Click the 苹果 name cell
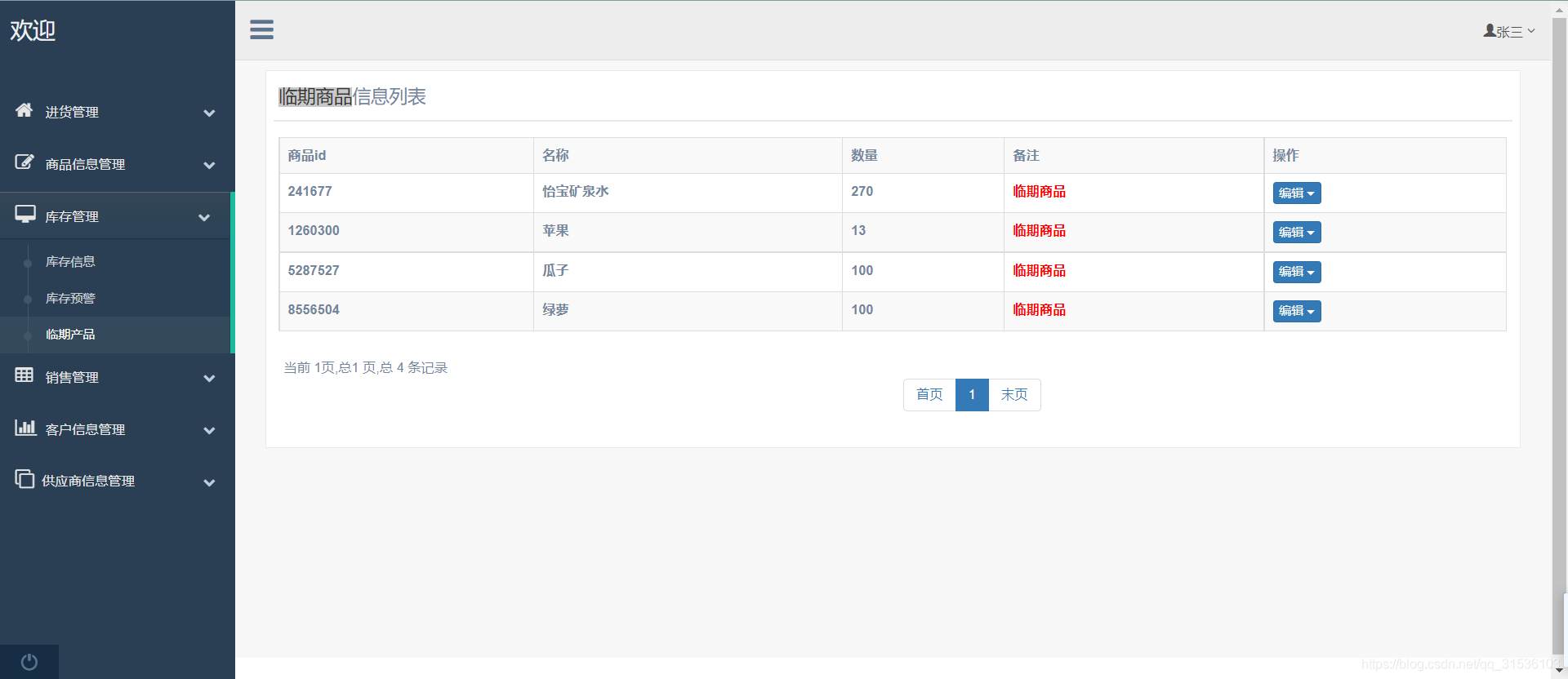 tap(688, 232)
